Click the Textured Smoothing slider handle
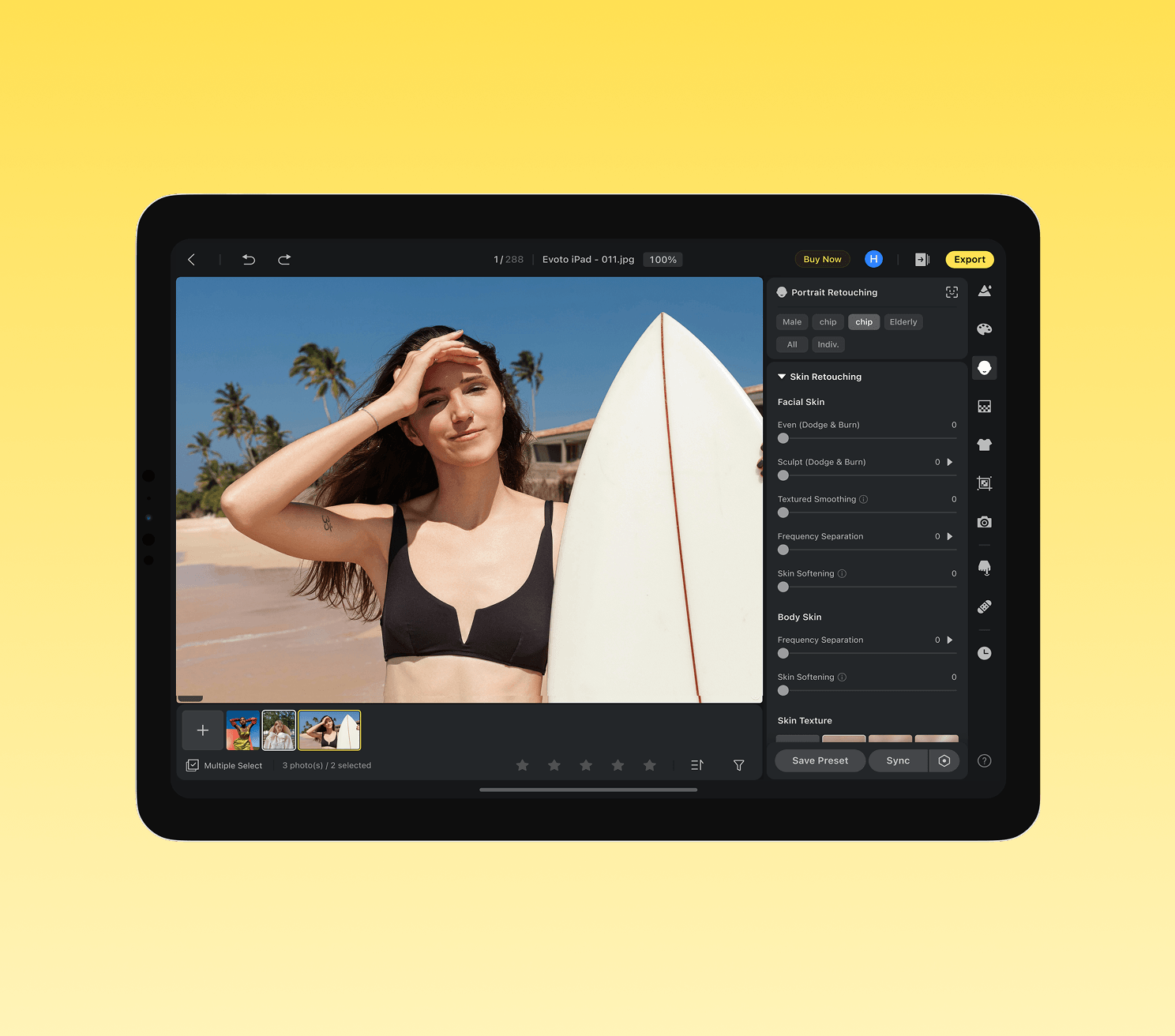The image size is (1175, 1036). (x=783, y=512)
